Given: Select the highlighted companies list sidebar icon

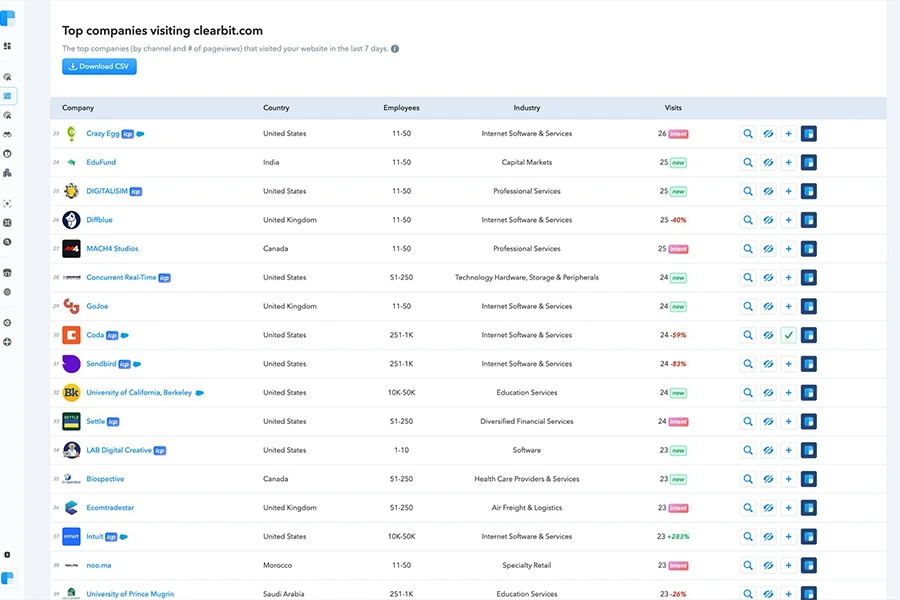Looking at the screenshot, I should point(7,96).
